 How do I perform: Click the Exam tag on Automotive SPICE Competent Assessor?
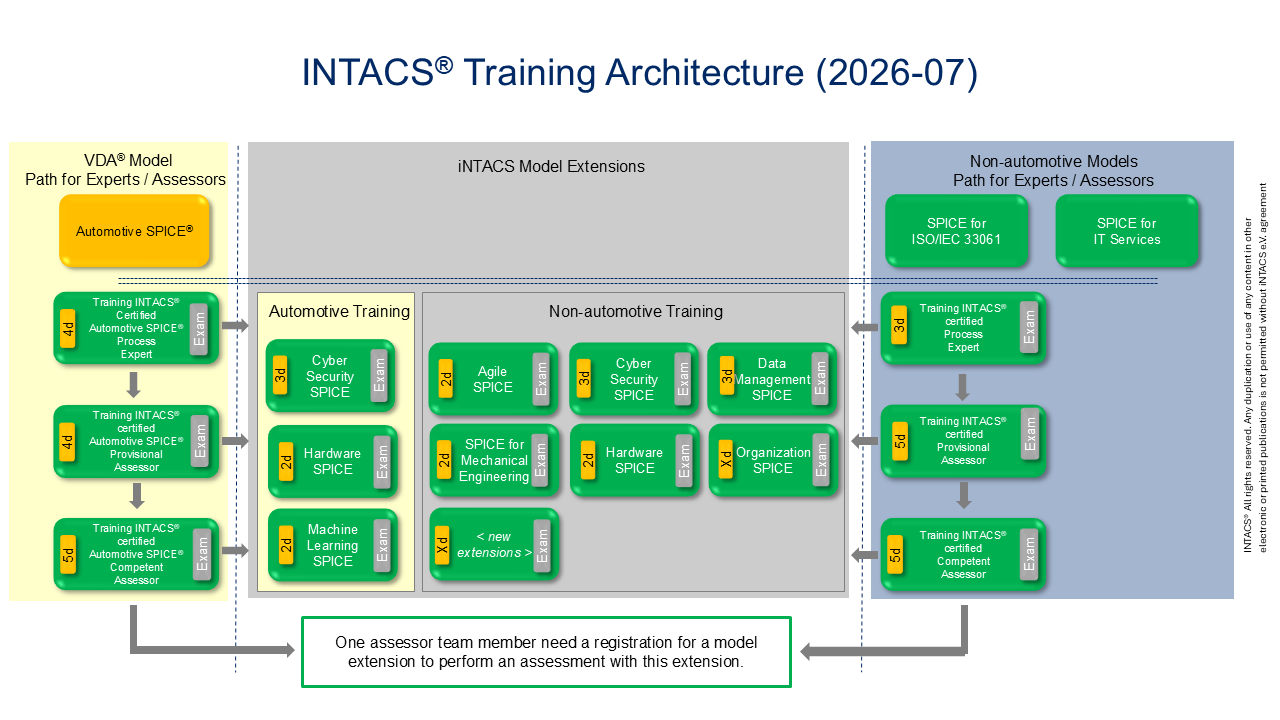pyautogui.click(x=200, y=552)
